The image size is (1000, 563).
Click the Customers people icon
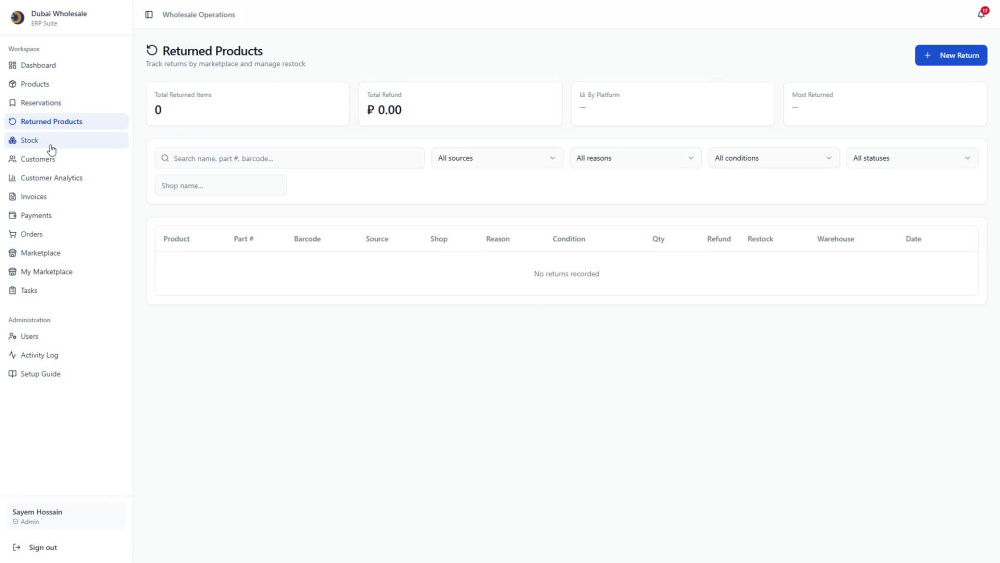(12, 159)
